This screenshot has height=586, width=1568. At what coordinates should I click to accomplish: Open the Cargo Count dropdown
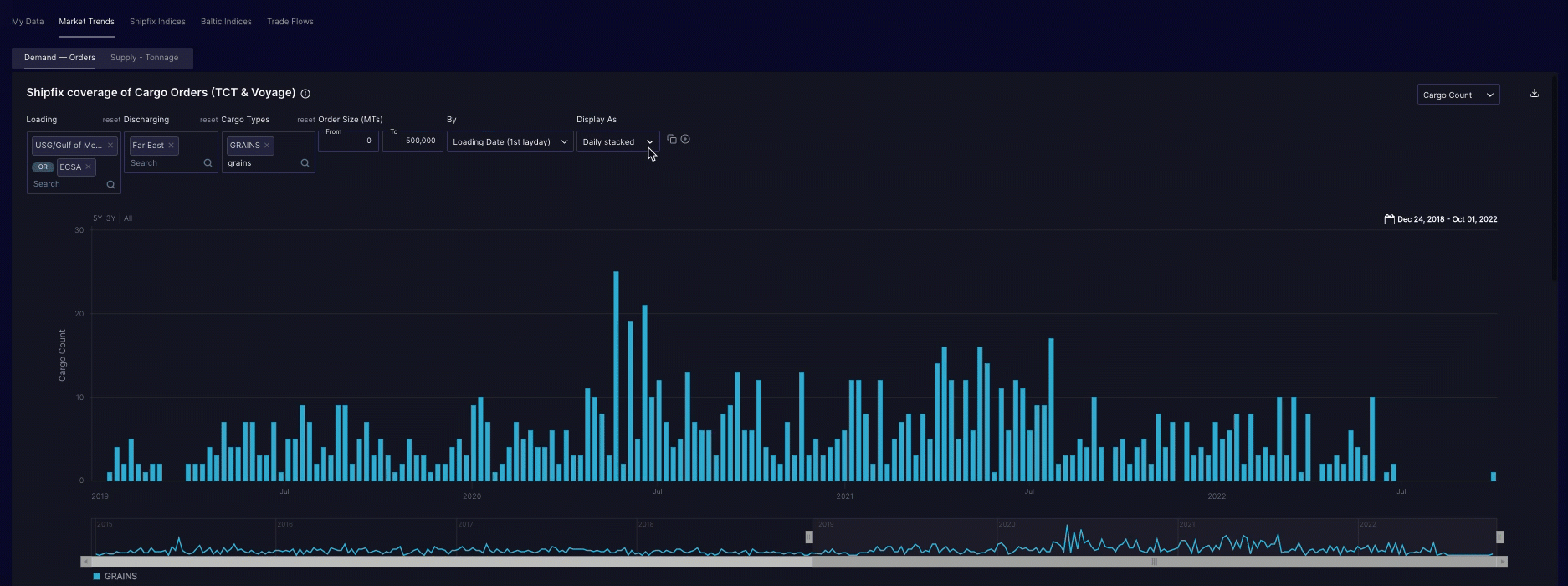[x=1458, y=95]
